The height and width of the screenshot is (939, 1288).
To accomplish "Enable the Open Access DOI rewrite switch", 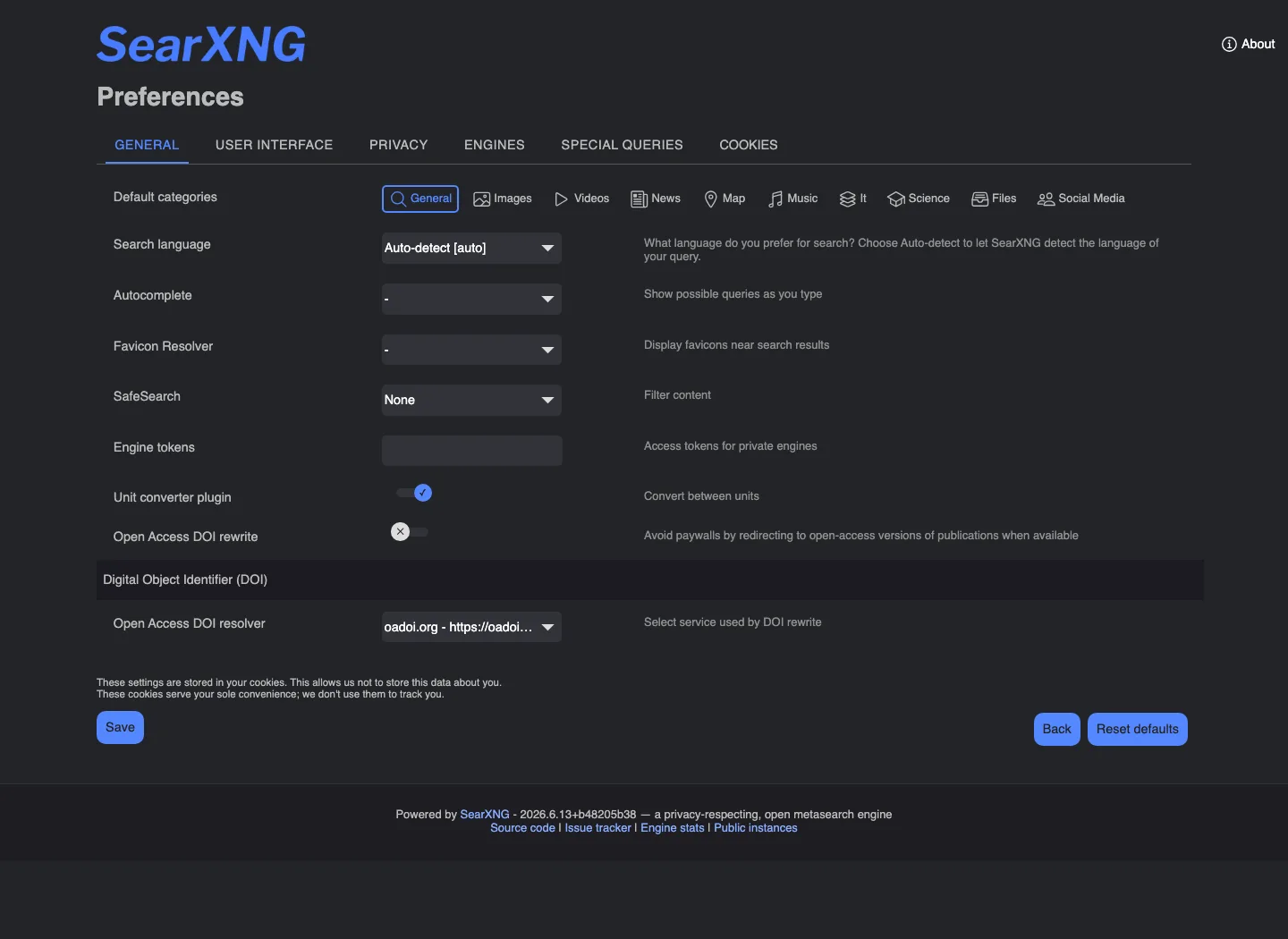I will [x=410, y=532].
